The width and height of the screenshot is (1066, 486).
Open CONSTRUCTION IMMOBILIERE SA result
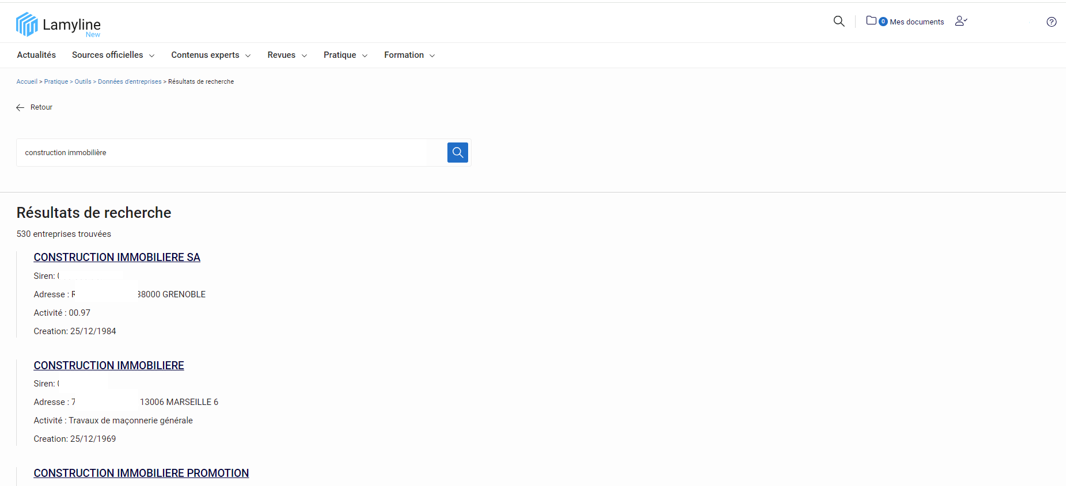117,257
